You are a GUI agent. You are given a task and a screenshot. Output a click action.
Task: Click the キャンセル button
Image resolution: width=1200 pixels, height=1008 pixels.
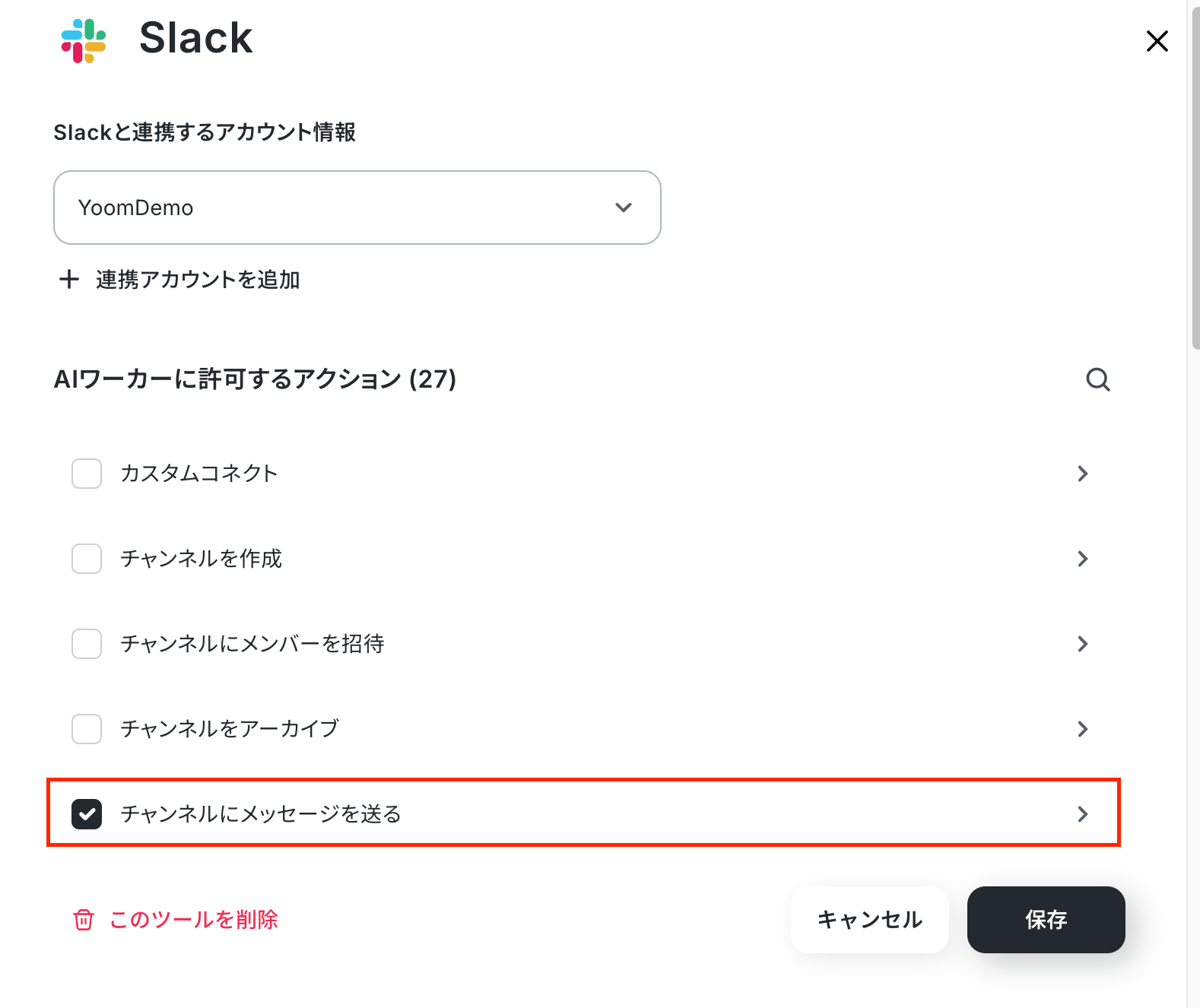pyautogui.click(x=870, y=920)
